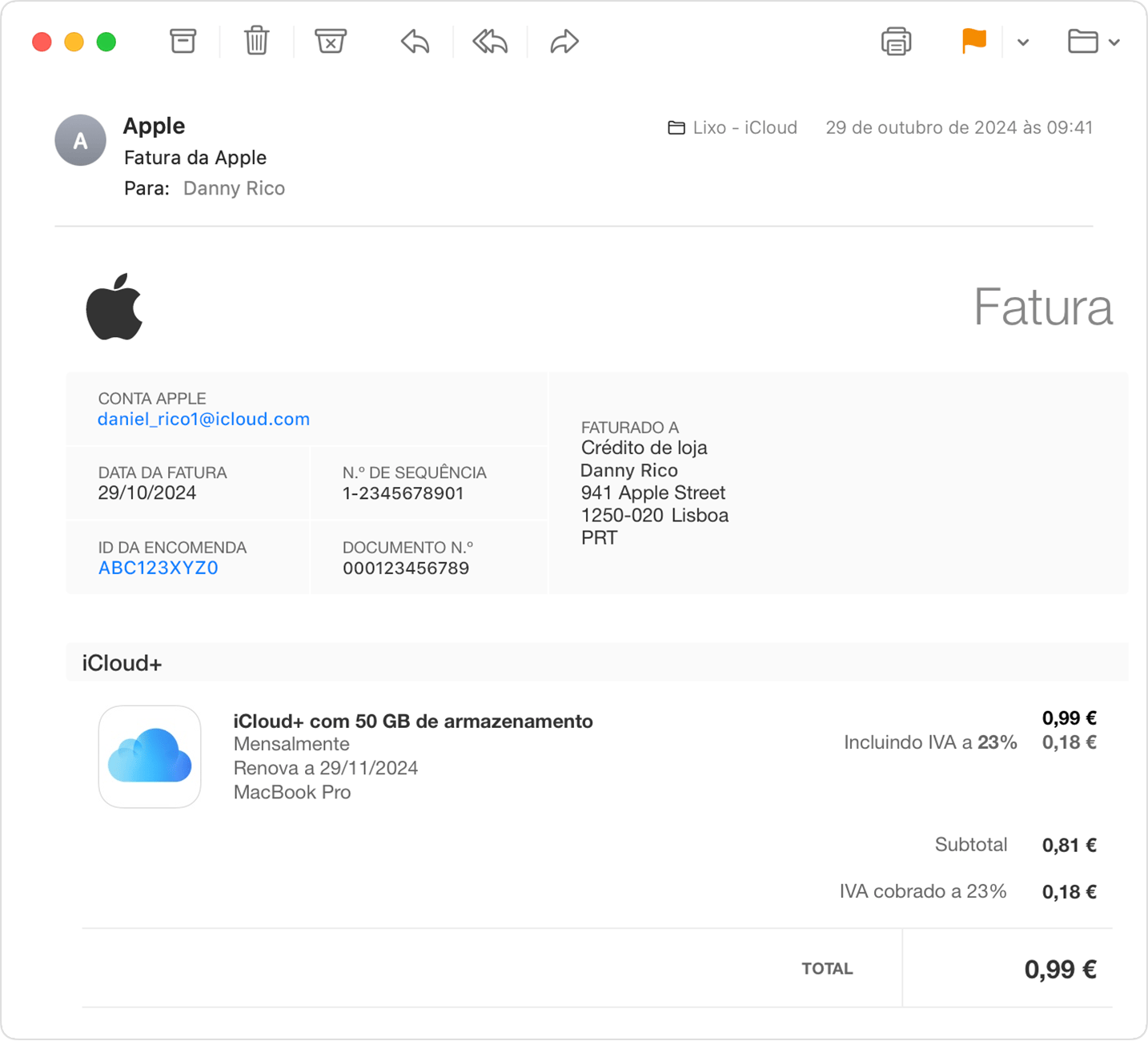Click the Mensalmente billing period text
The image size is (1148, 1041).
[291, 744]
